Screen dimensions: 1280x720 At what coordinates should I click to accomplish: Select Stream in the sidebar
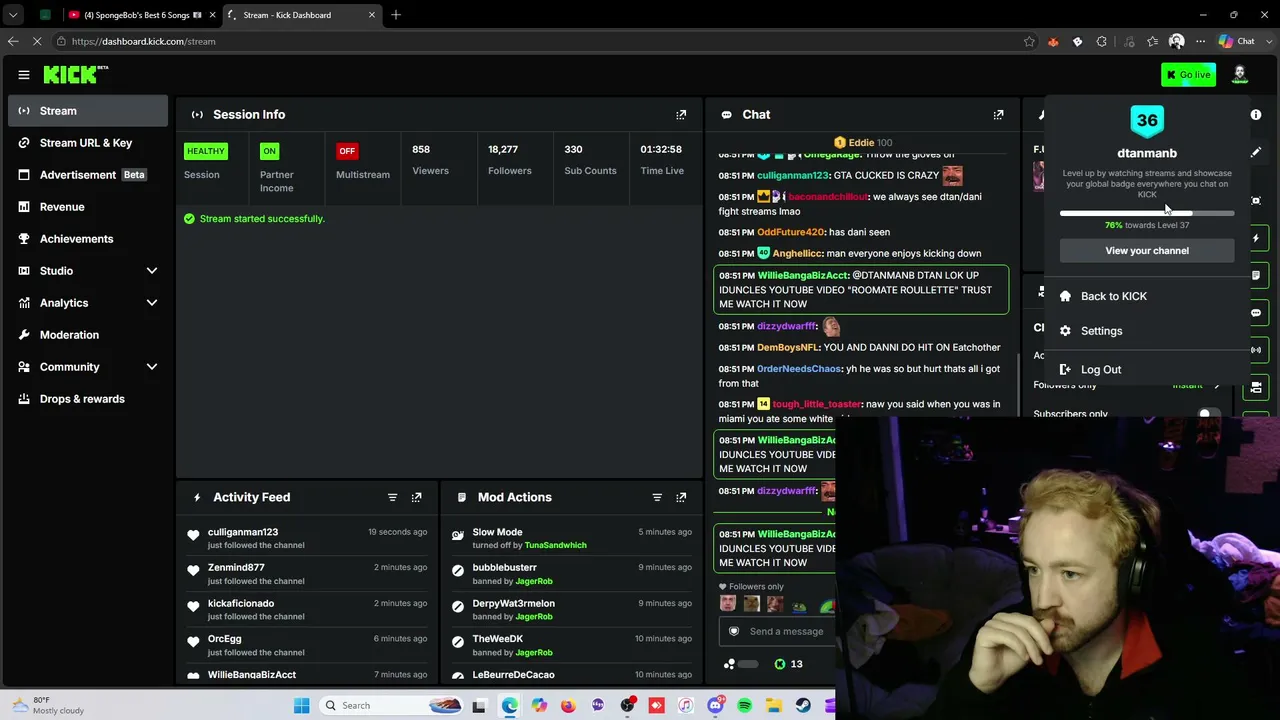pyautogui.click(x=88, y=111)
